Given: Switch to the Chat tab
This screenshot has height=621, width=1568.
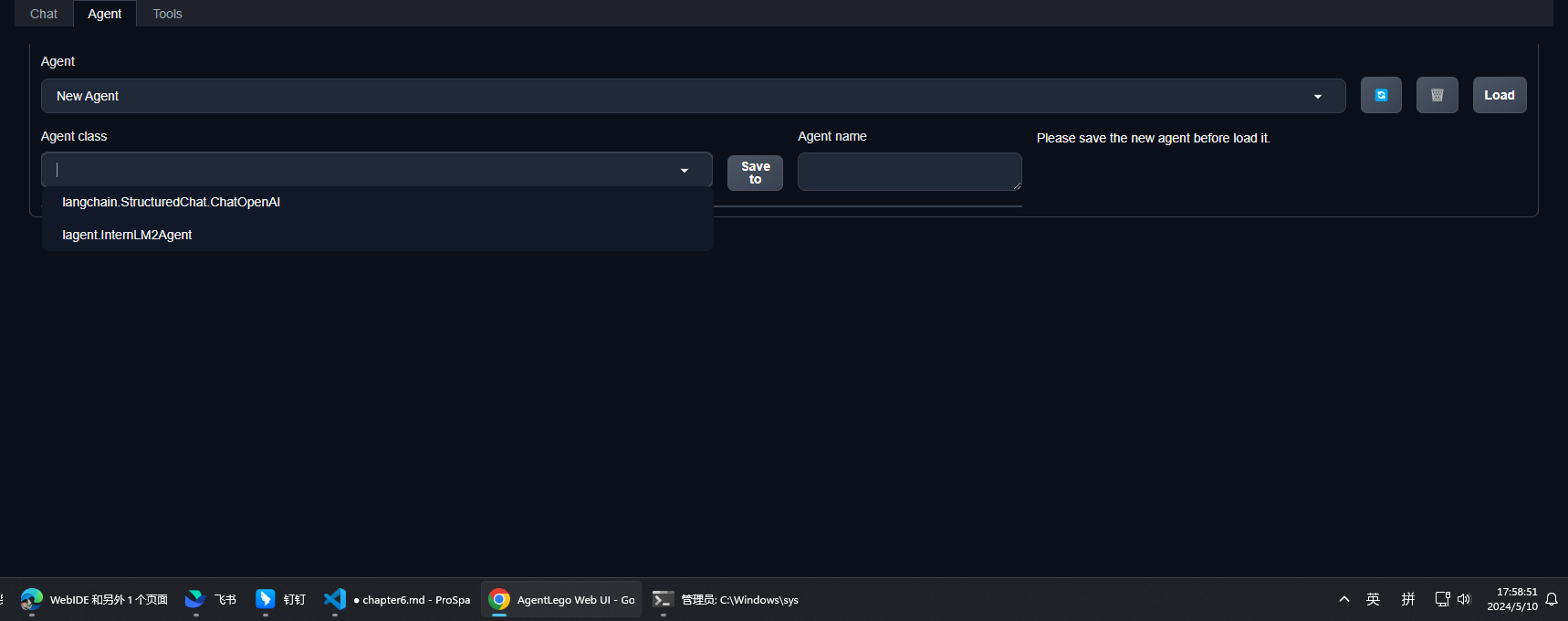Looking at the screenshot, I should tap(44, 14).
